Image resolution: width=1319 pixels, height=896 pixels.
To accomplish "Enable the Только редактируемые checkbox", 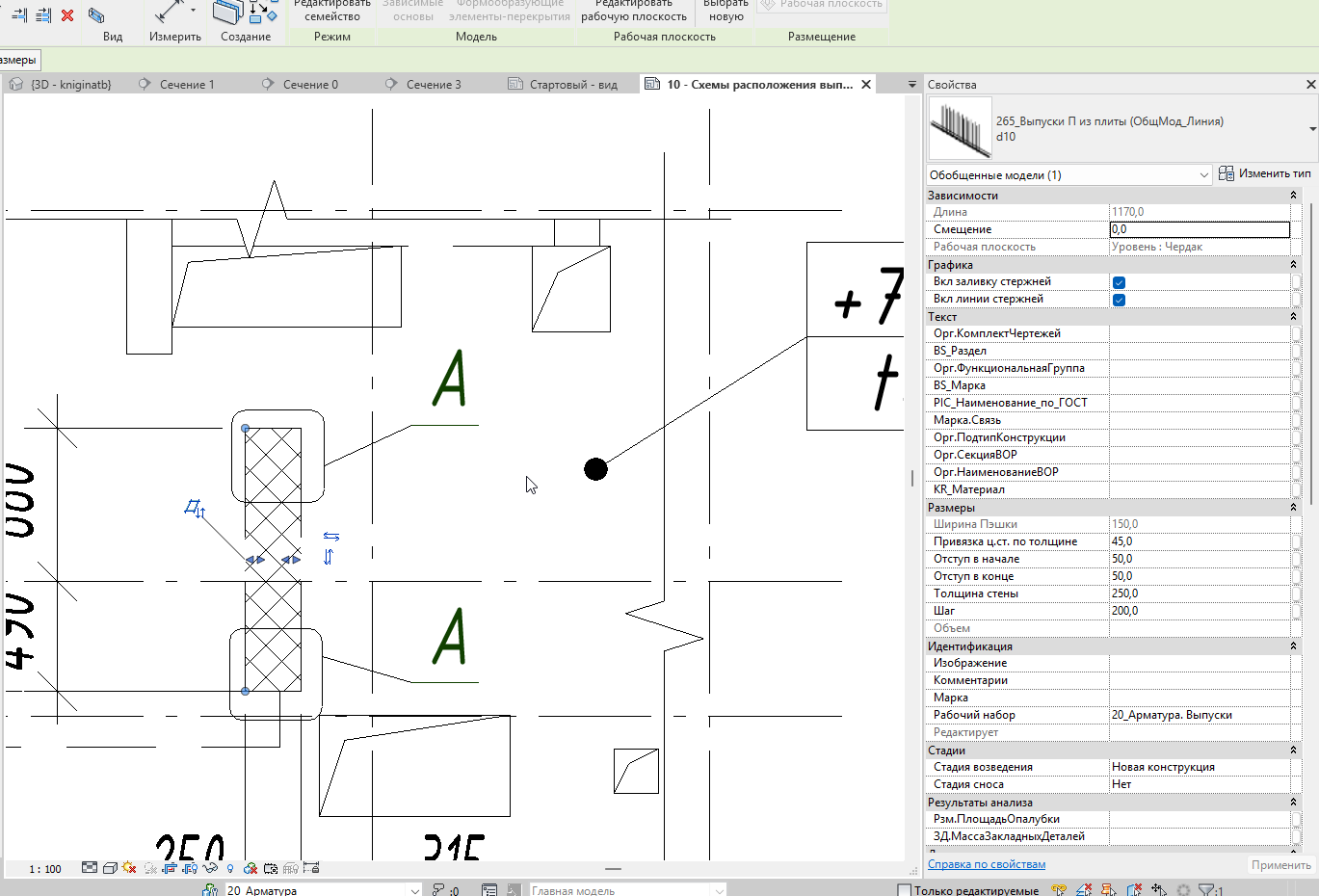I will tap(904, 890).
